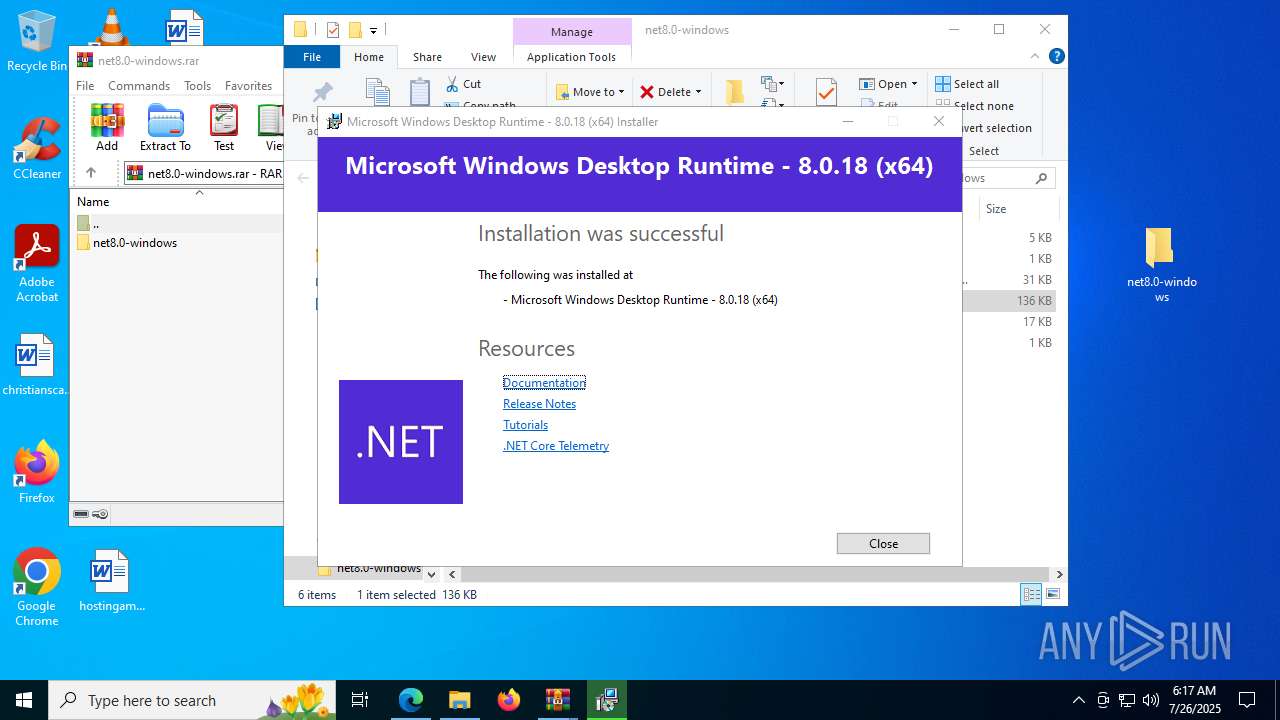Click Select all in File Explorer ribbon
Screen dimensions: 1280x720
coord(967,84)
